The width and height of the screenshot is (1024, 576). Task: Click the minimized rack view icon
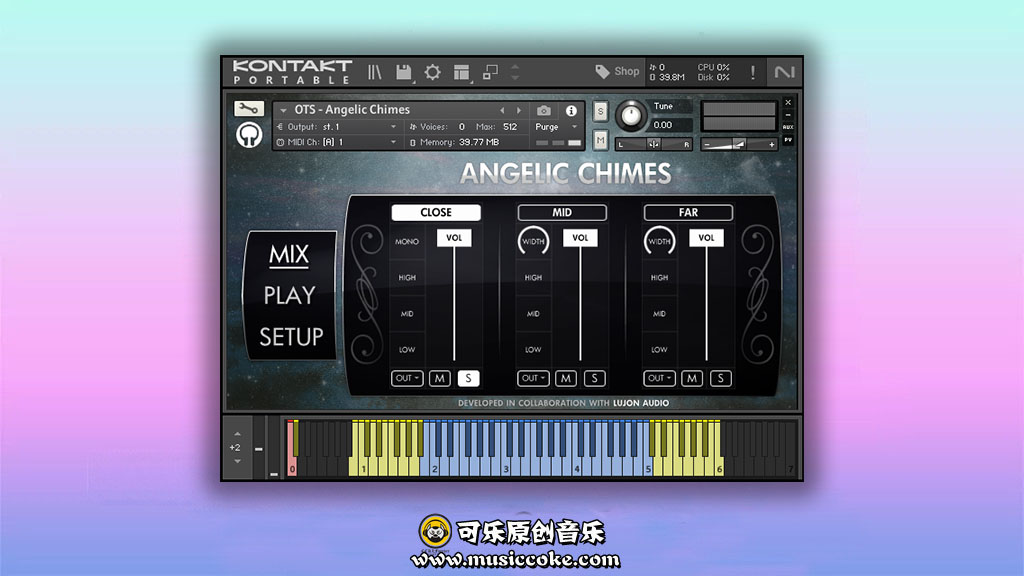coord(490,72)
